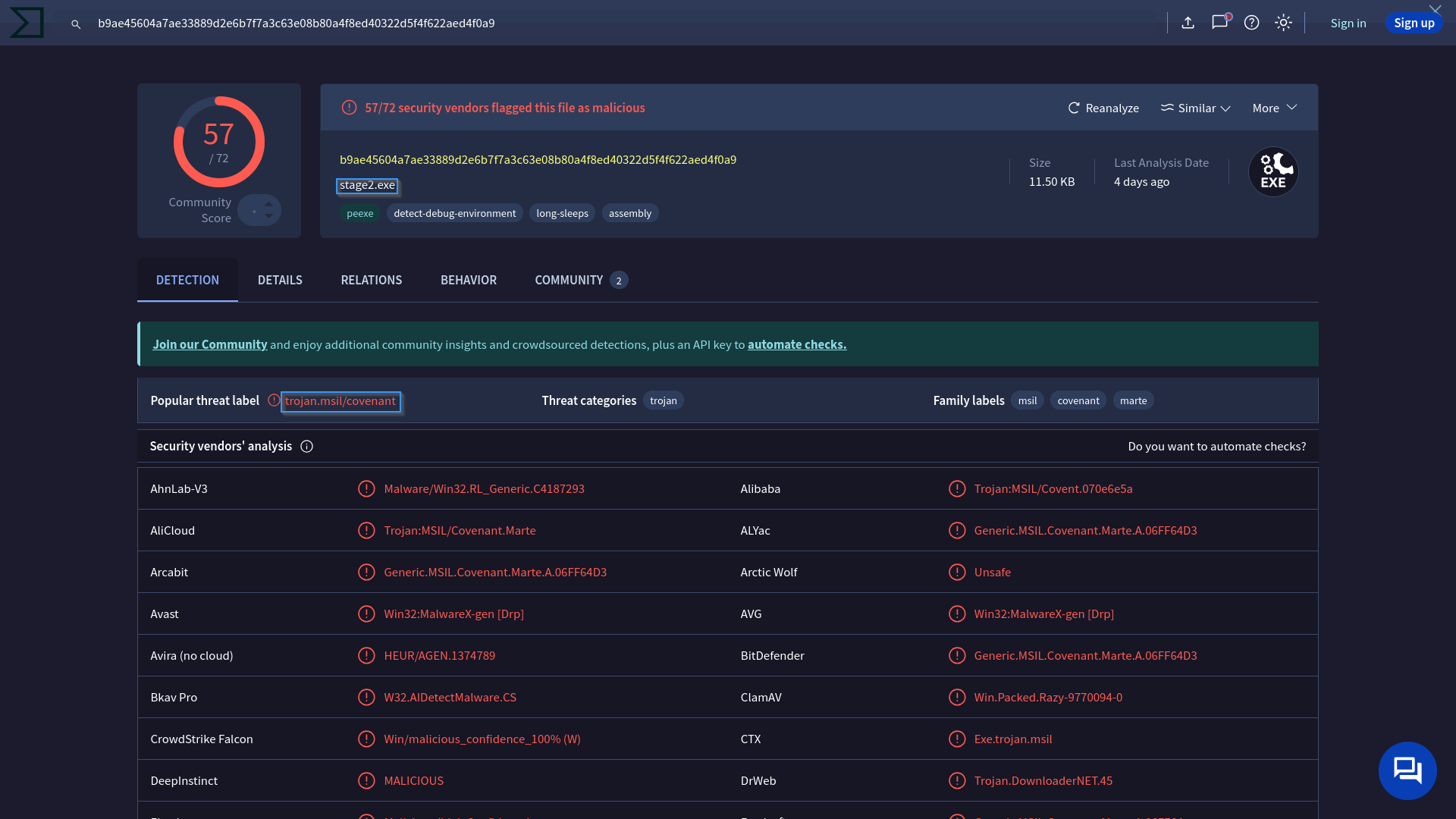The width and height of the screenshot is (1456, 819).
Task: Click the upload file icon
Action: coord(1188,23)
